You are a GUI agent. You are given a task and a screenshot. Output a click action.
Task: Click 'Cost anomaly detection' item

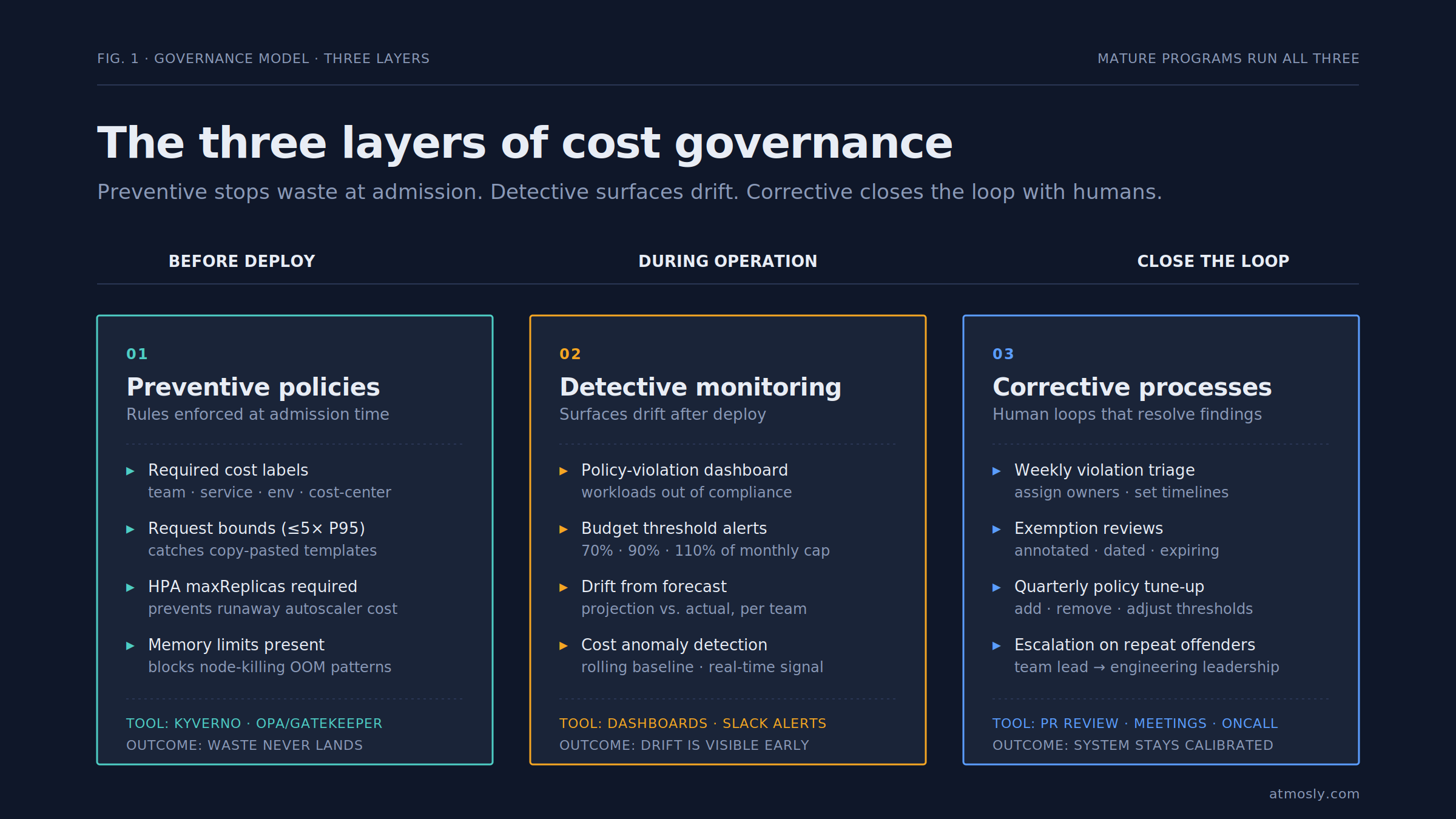point(674,645)
